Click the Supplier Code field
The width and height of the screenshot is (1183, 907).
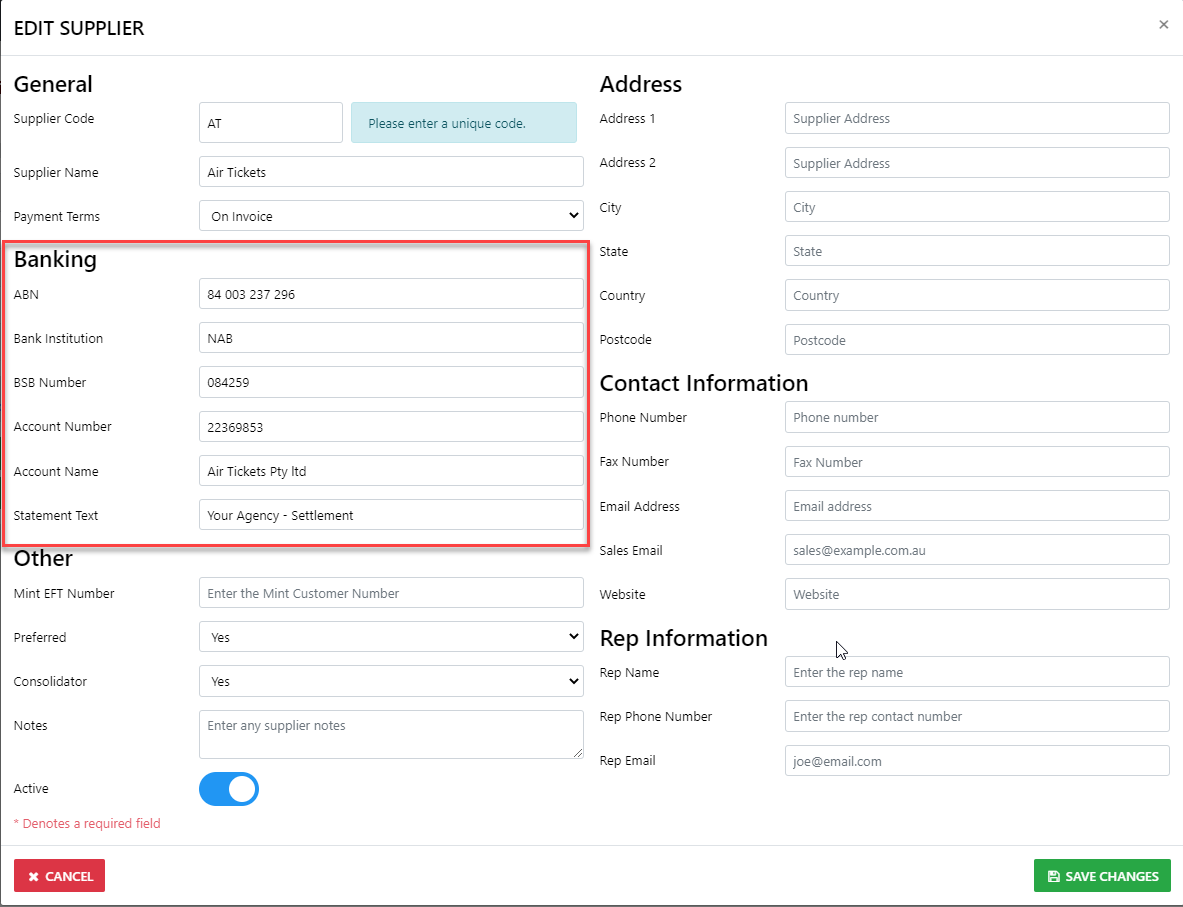click(x=270, y=123)
